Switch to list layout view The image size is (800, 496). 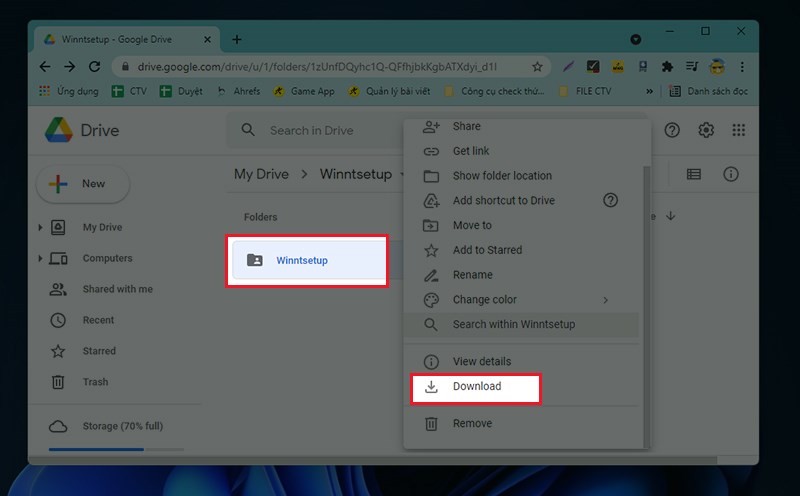click(694, 175)
